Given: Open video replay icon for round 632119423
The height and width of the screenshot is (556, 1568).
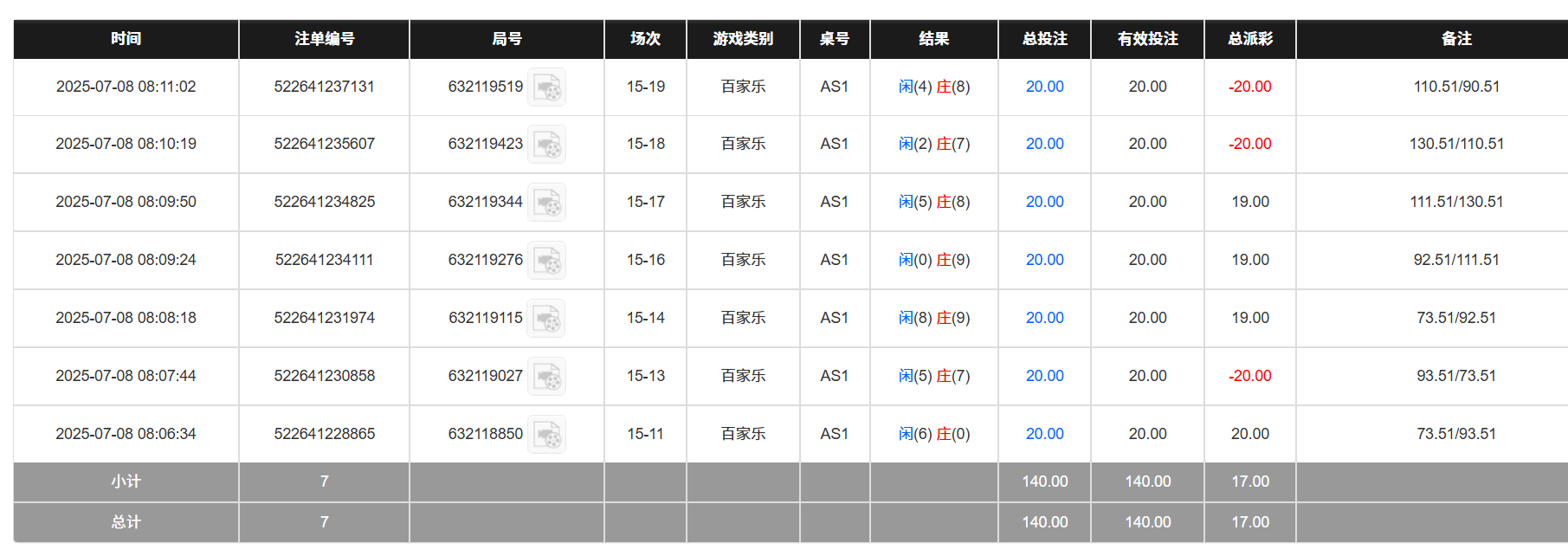Looking at the screenshot, I should [x=547, y=145].
